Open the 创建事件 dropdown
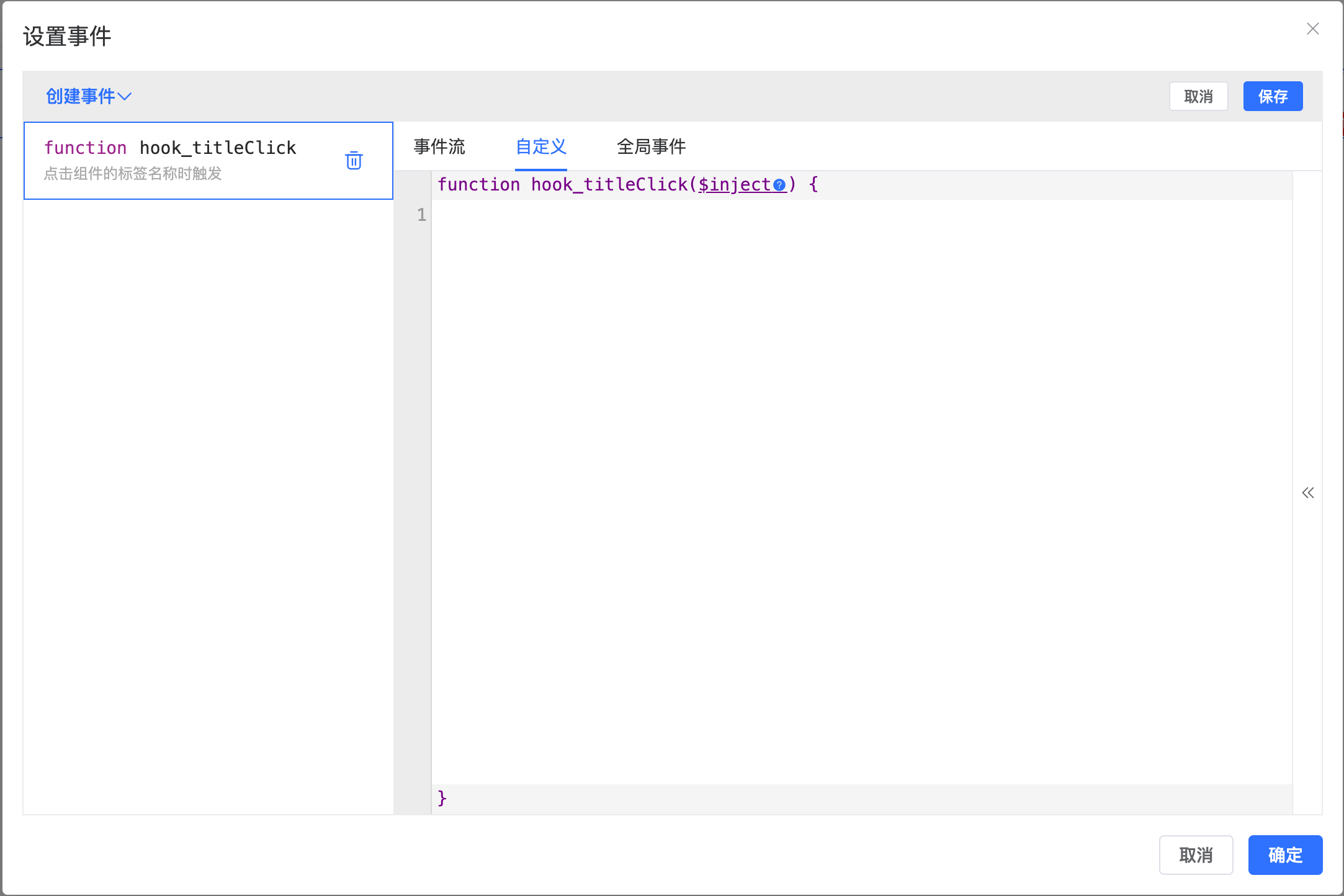Viewport: 1344px width, 896px height. pos(89,96)
